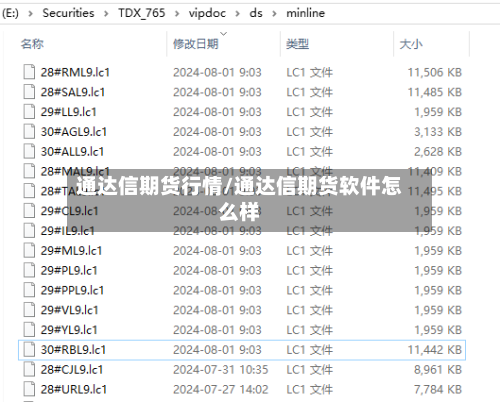This screenshot has width=500, height=402.
Task: Click the file icon of 30#ALL9.lc1
Action: pos(29,151)
